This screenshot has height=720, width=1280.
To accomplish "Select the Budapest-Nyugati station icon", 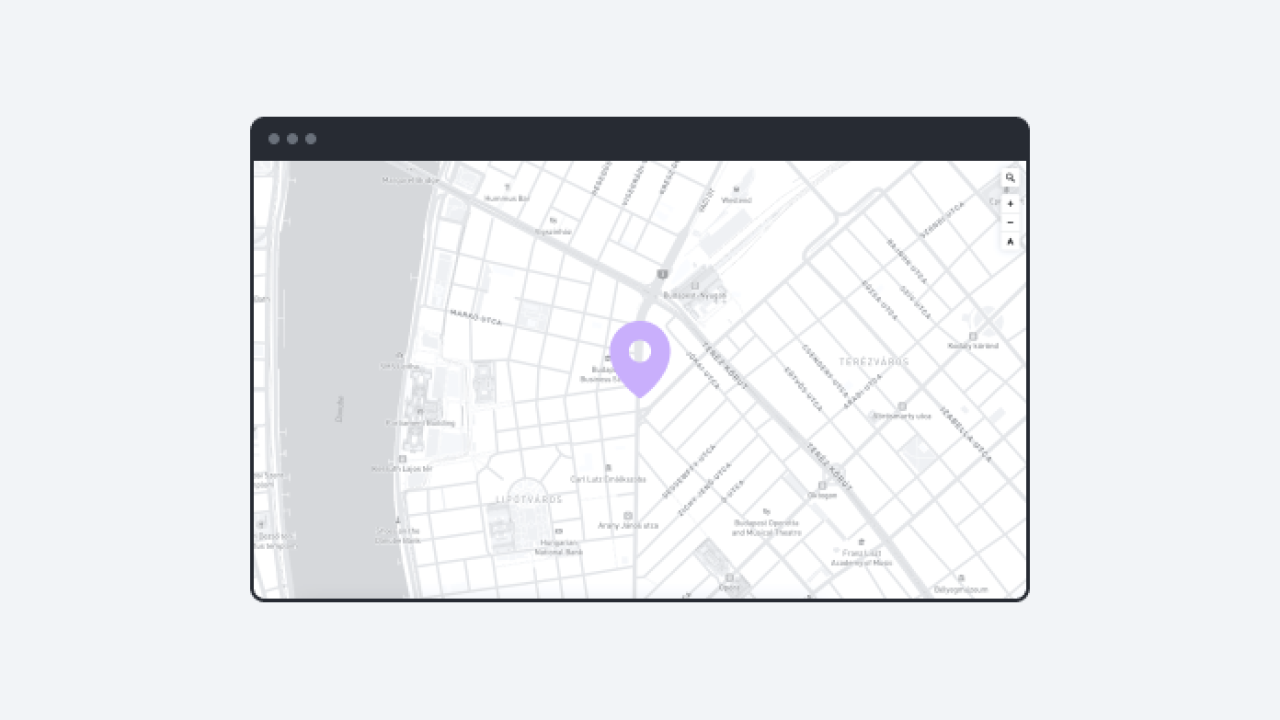I will [x=695, y=285].
